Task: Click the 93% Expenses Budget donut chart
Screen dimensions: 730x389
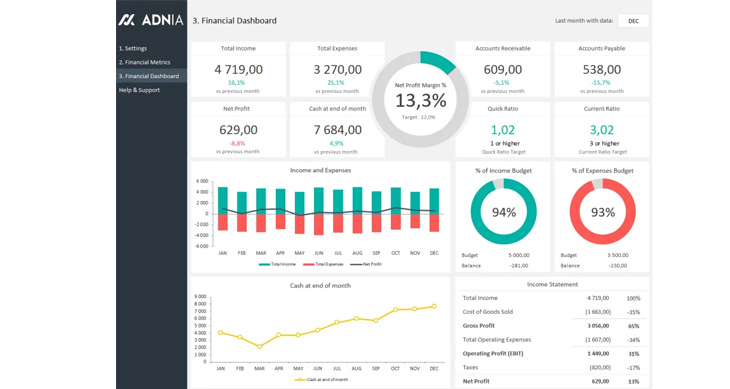Action: coord(602,212)
